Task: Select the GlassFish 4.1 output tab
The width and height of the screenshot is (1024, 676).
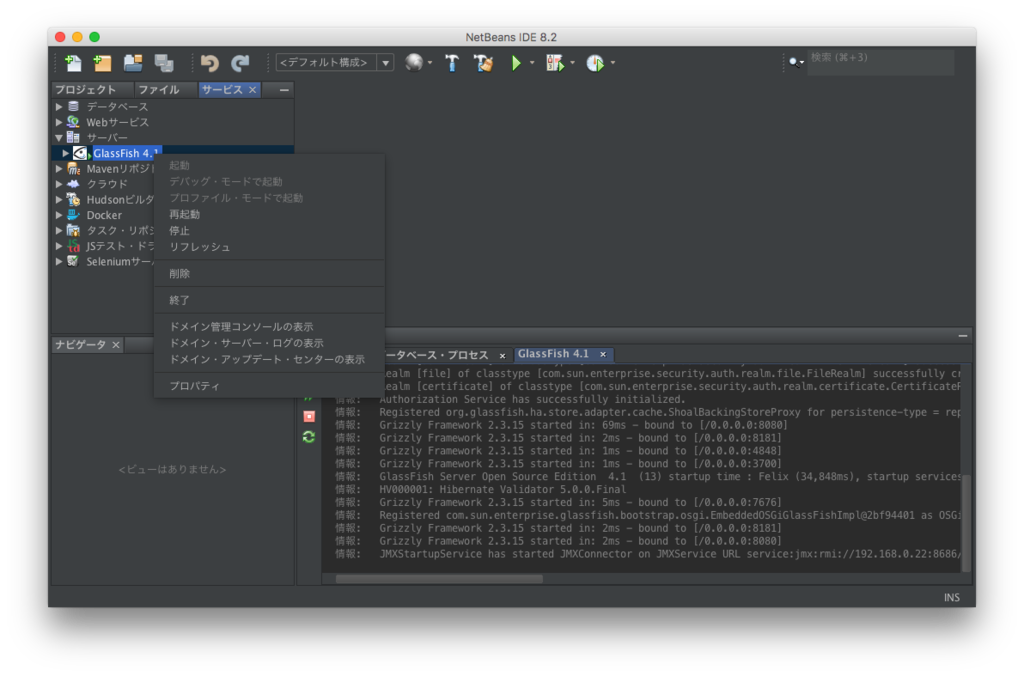Action: point(553,354)
